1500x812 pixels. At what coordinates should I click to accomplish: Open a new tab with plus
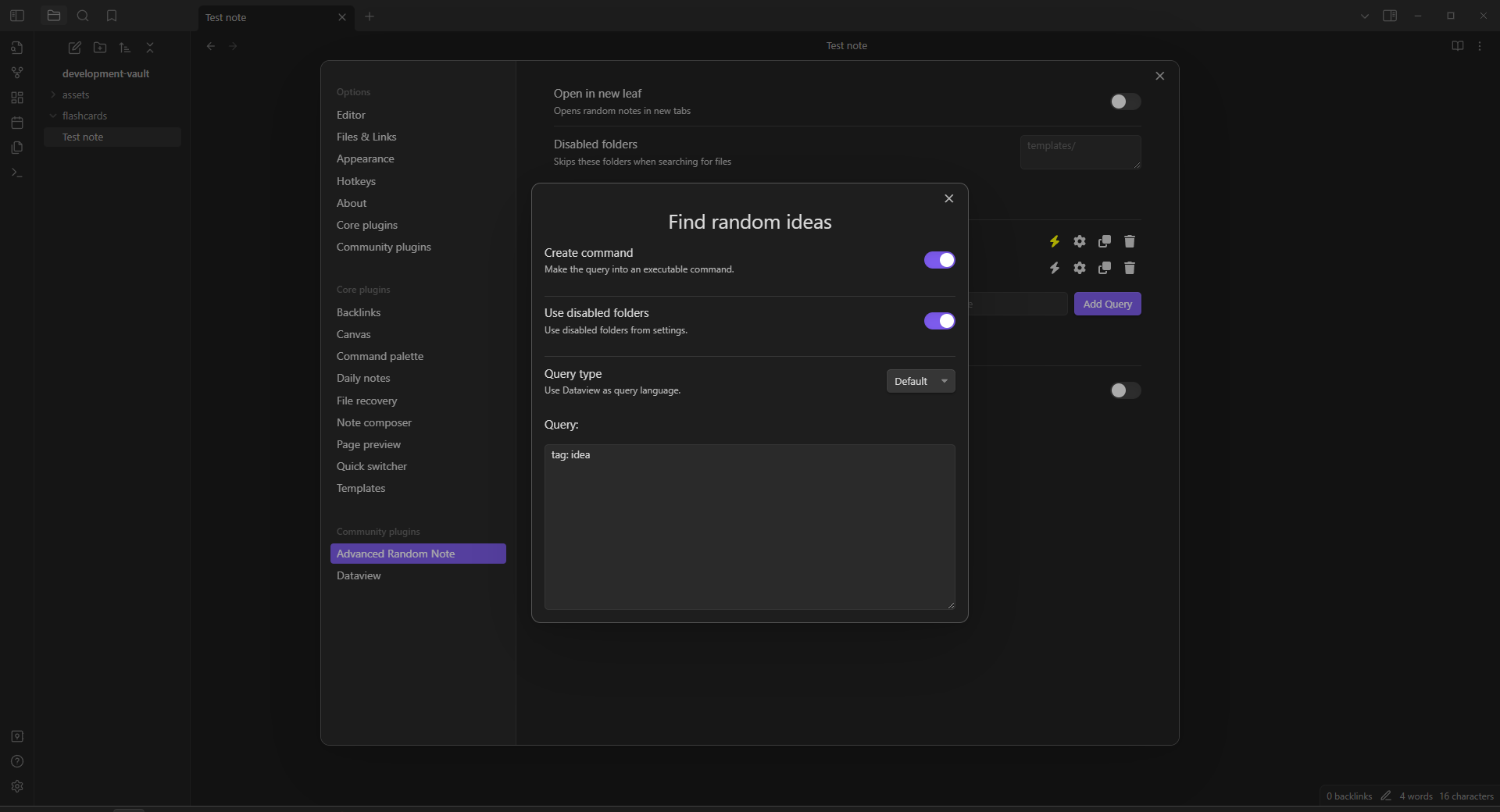click(370, 16)
